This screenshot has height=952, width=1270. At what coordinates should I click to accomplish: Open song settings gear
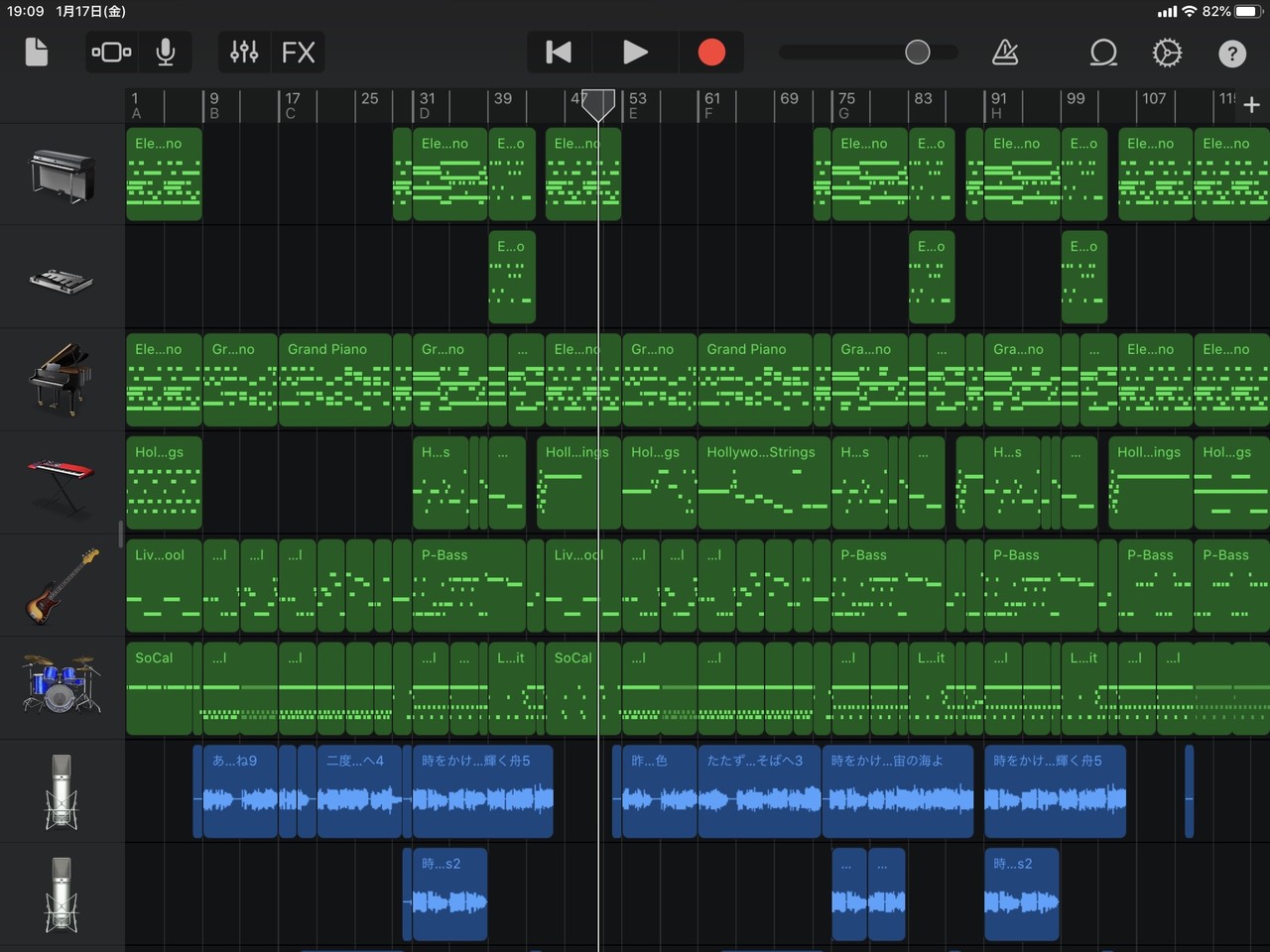(1167, 52)
